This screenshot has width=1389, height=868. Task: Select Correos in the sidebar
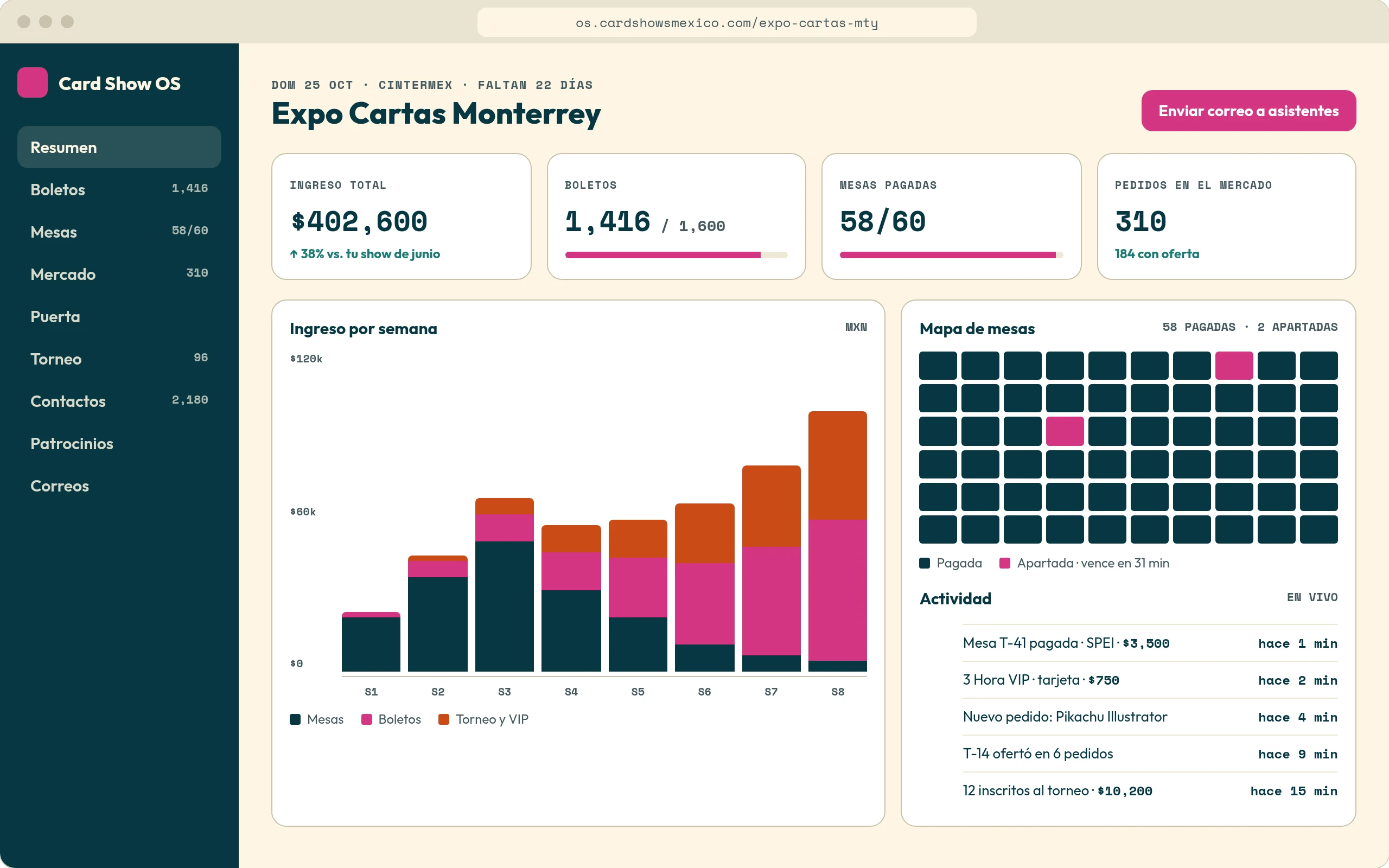coord(119,486)
